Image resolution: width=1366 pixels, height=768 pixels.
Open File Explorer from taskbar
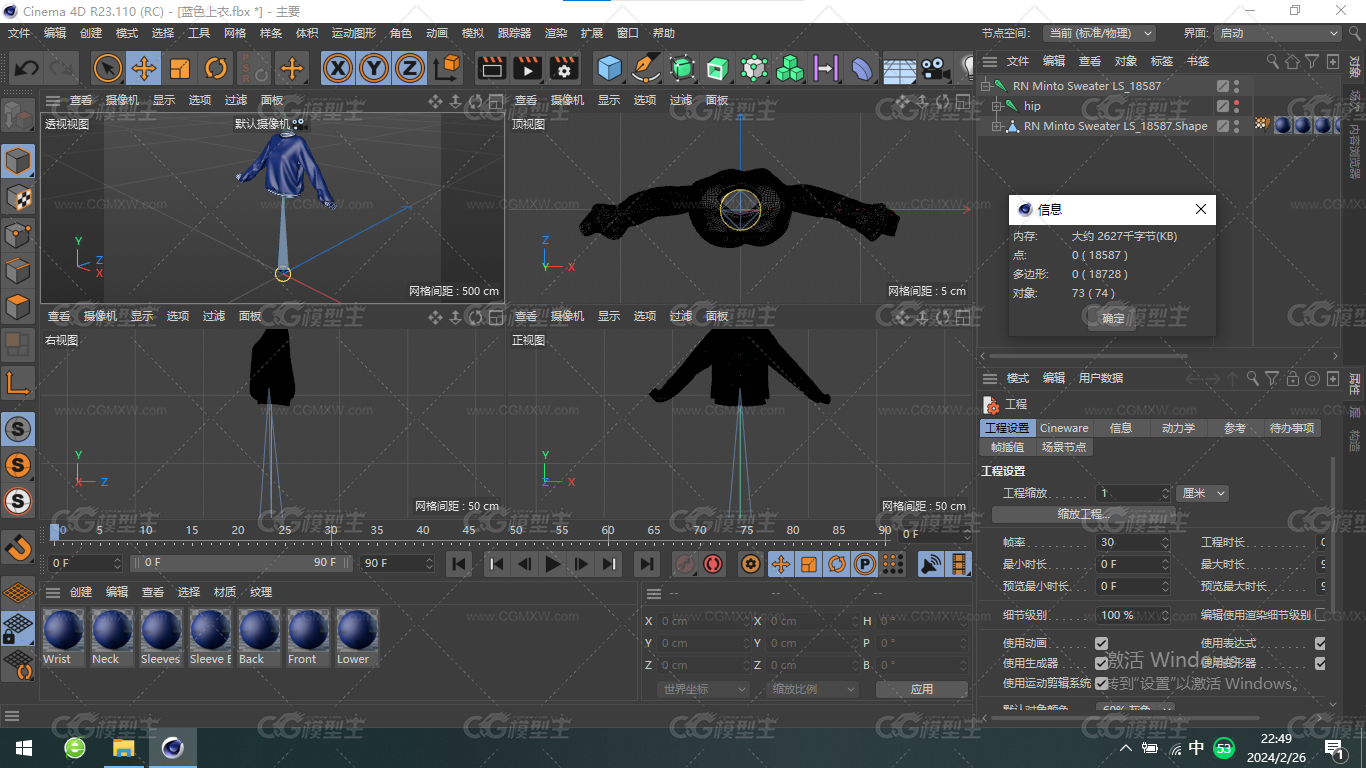point(123,748)
